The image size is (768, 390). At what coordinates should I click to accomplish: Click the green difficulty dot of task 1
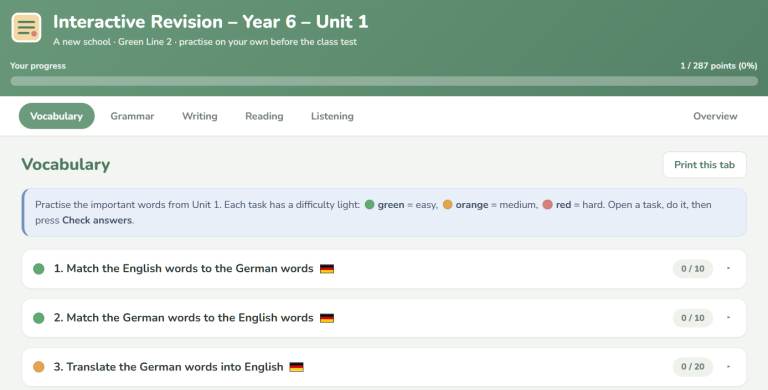[x=39, y=268]
